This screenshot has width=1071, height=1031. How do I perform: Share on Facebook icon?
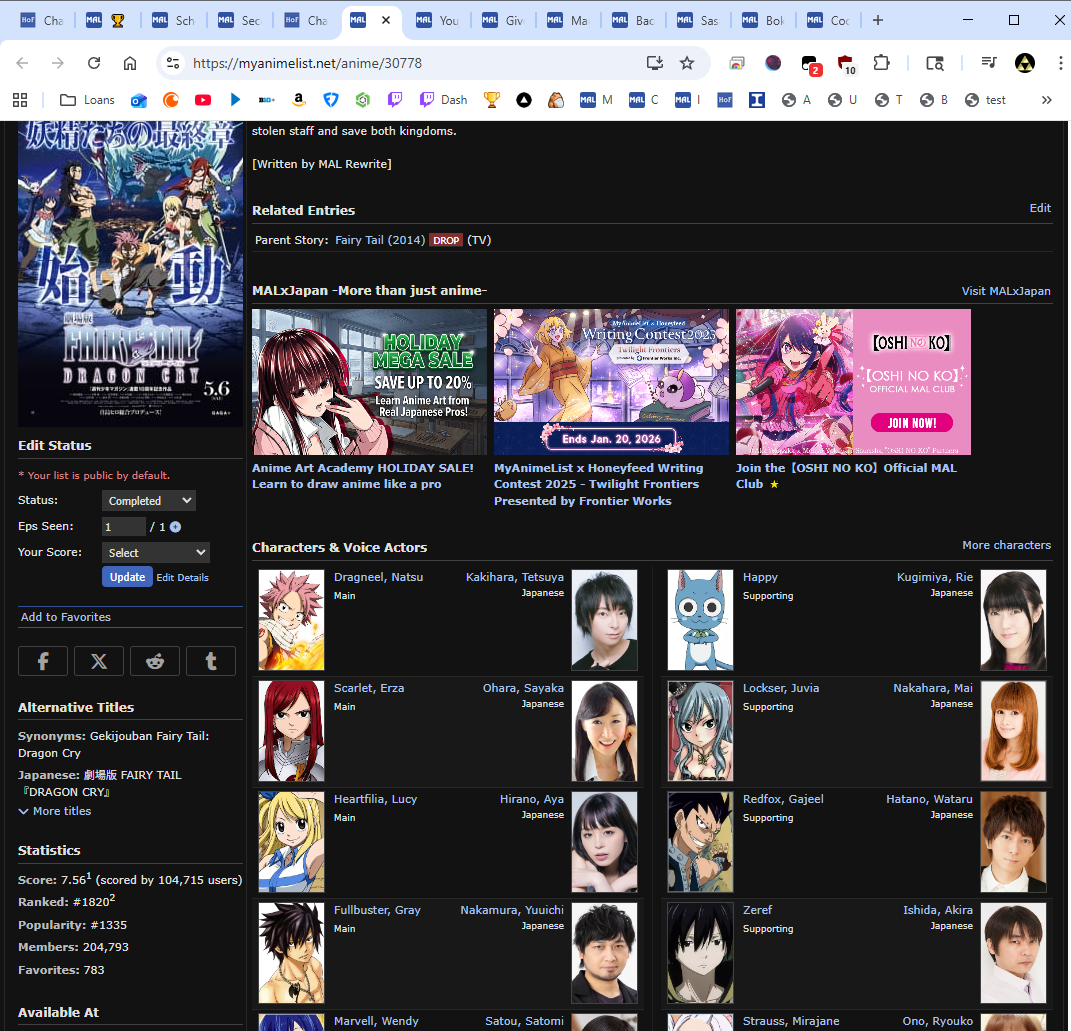[43, 661]
